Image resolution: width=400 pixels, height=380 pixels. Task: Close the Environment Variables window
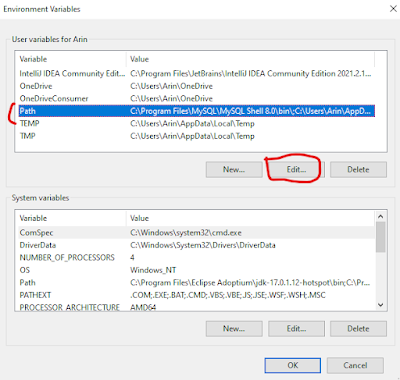click(393, 9)
